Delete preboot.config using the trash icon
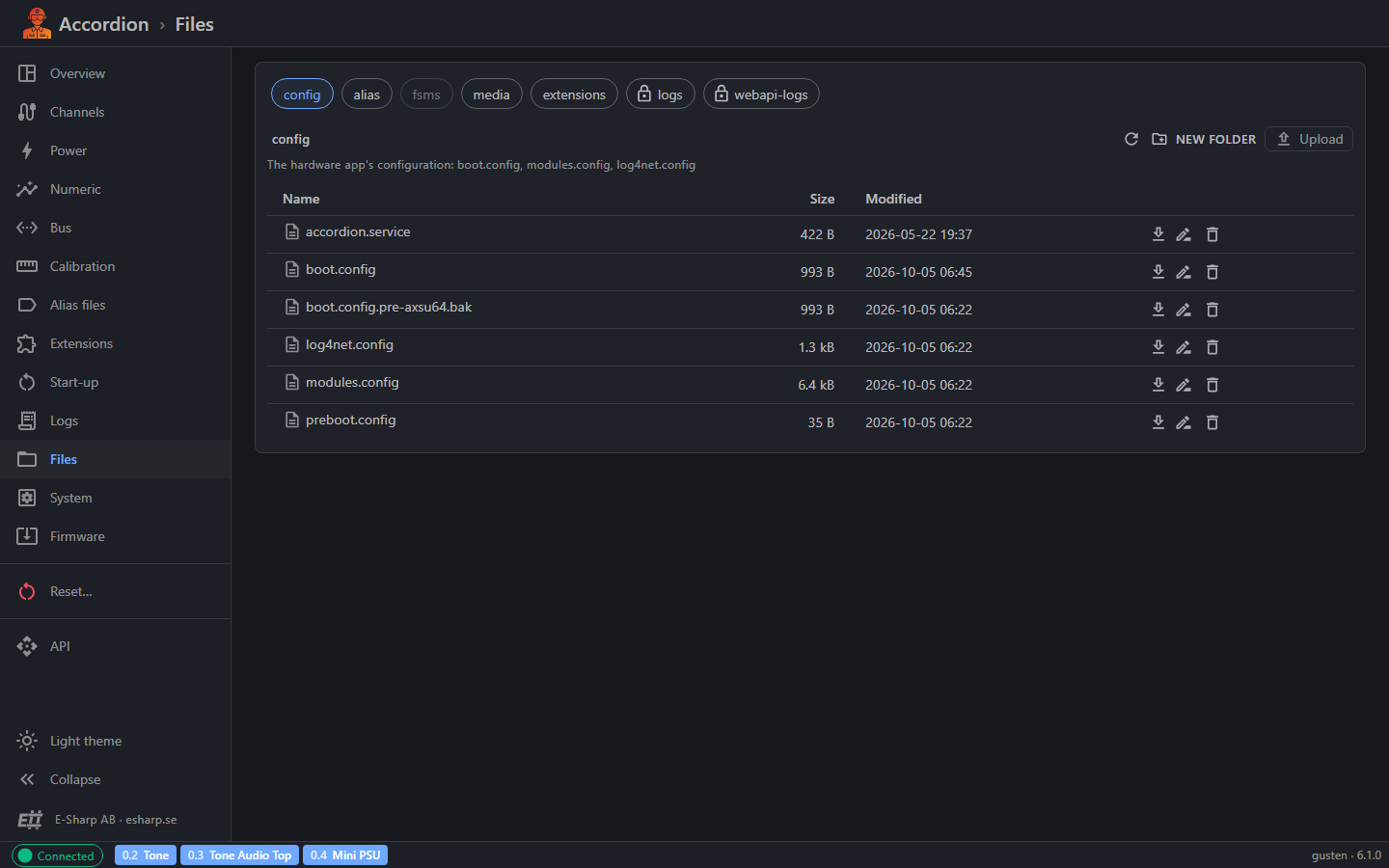The image size is (1389, 868). tap(1212, 422)
